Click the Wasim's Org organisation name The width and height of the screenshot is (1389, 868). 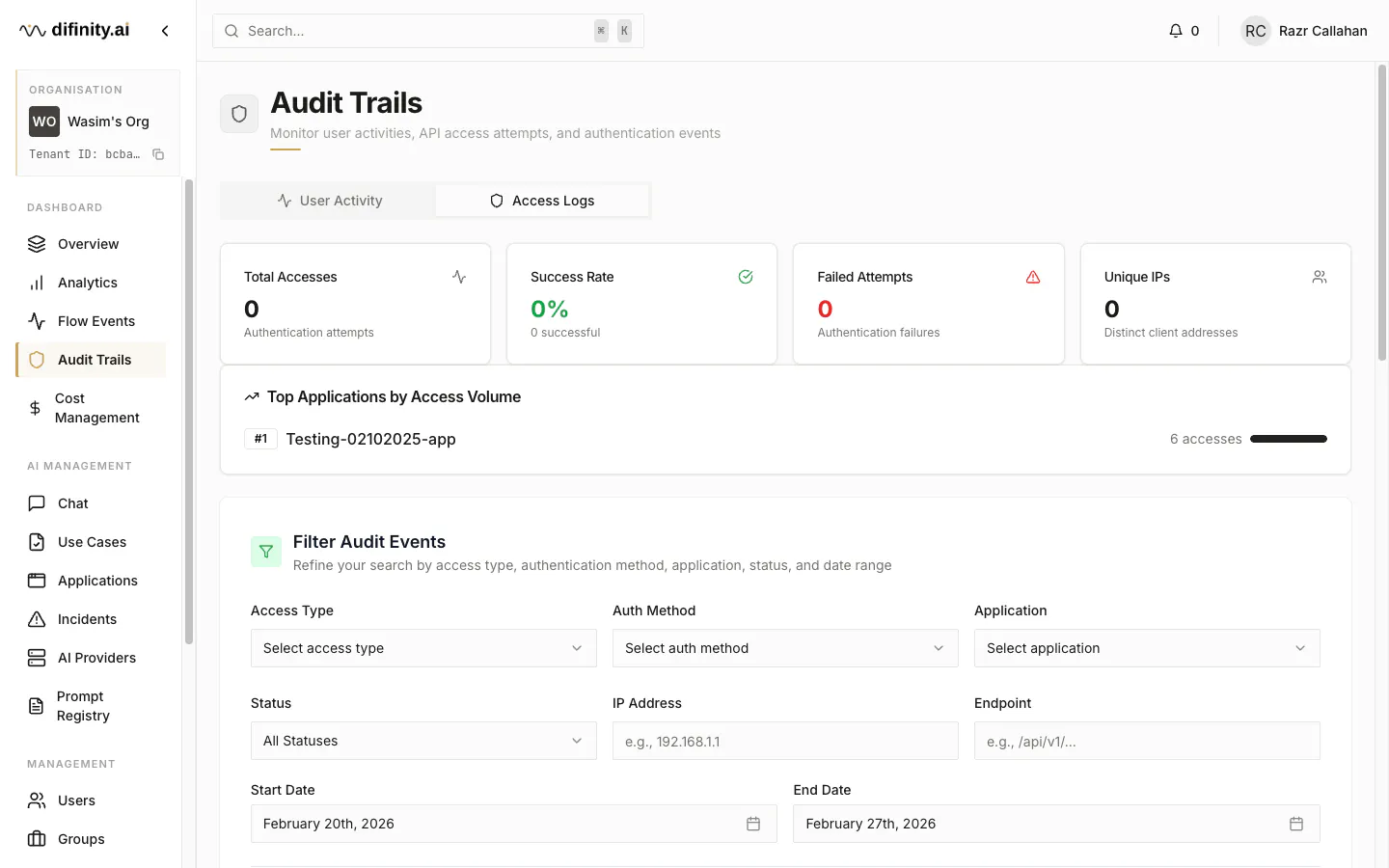(108, 122)
